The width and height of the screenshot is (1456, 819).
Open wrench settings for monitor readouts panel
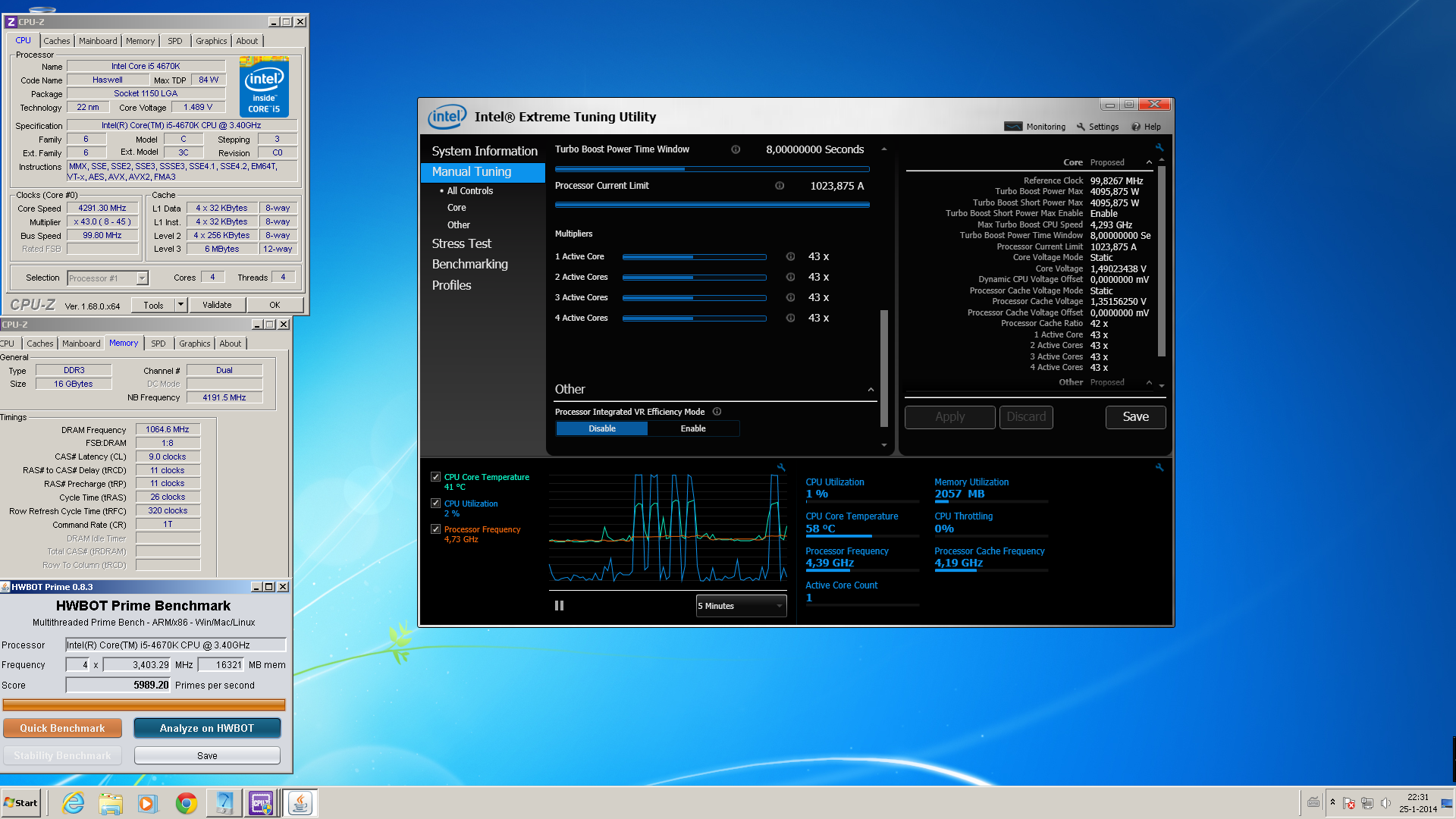coord(1159,467)
